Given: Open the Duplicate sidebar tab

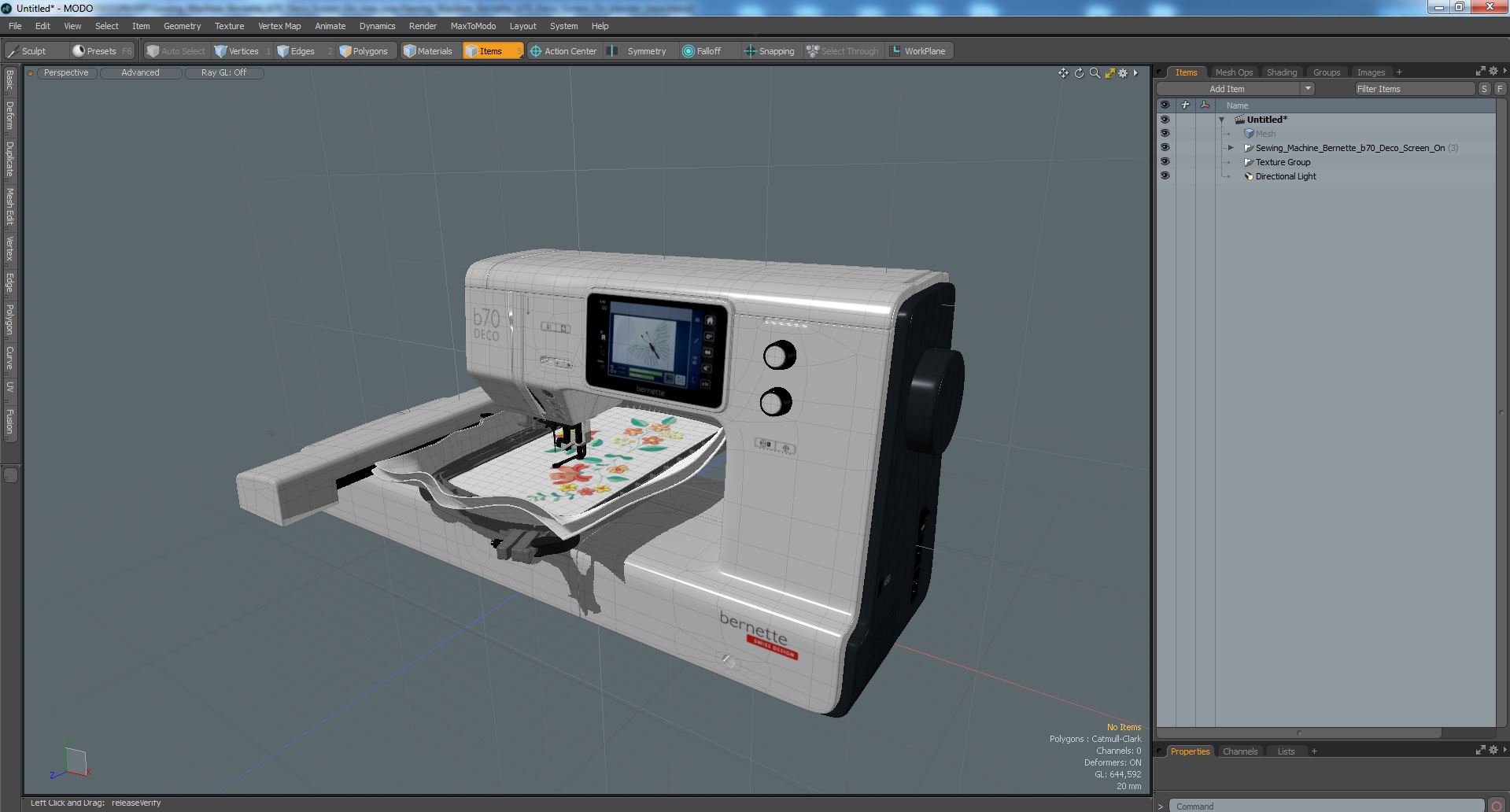Looking at the screenshot, I should tap(9, 159).
